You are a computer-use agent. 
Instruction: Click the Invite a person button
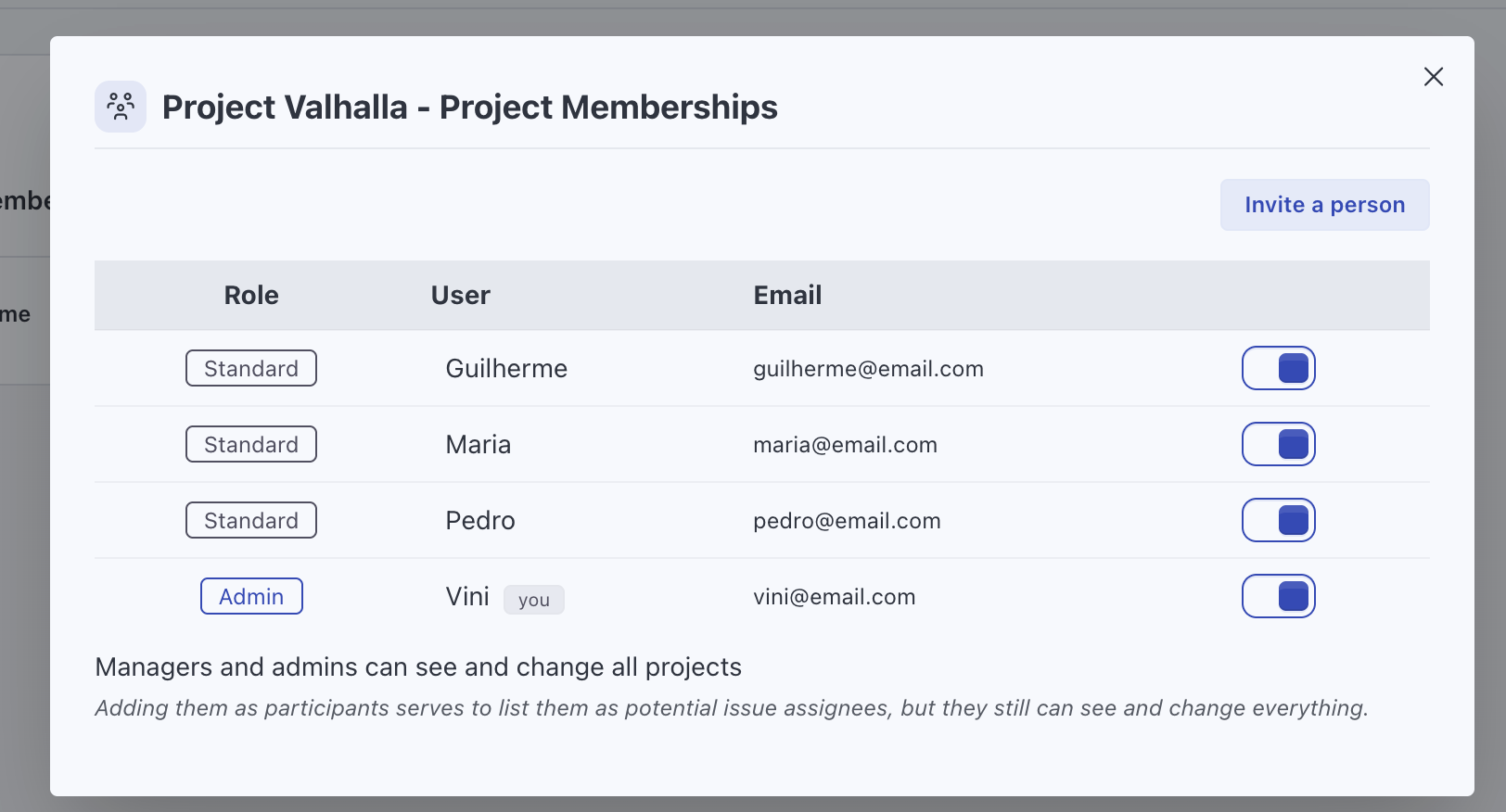click(x=1324, y=205)
